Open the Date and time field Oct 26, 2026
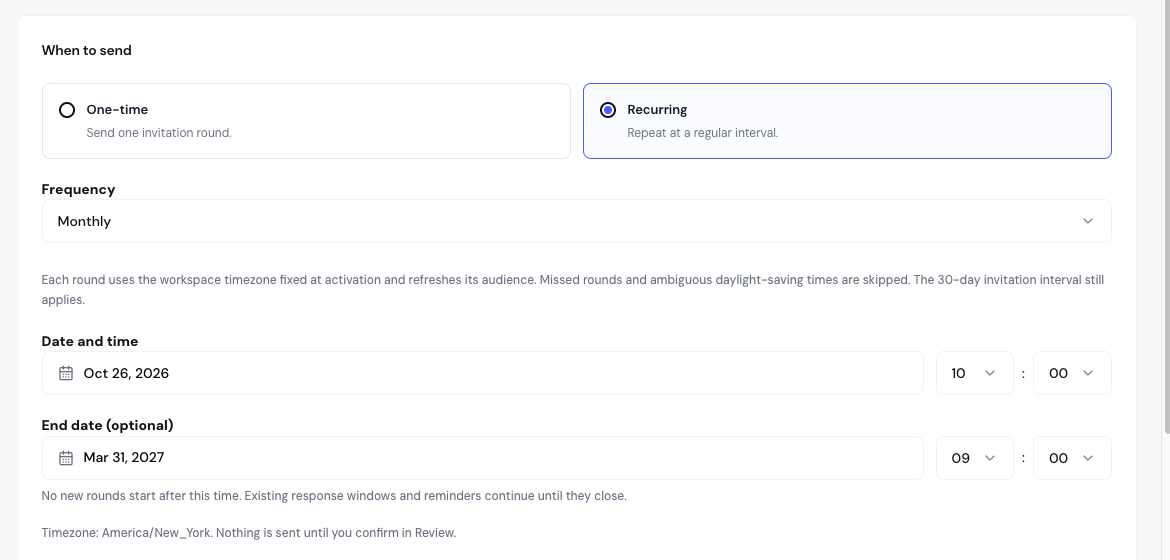 [483, 373]
